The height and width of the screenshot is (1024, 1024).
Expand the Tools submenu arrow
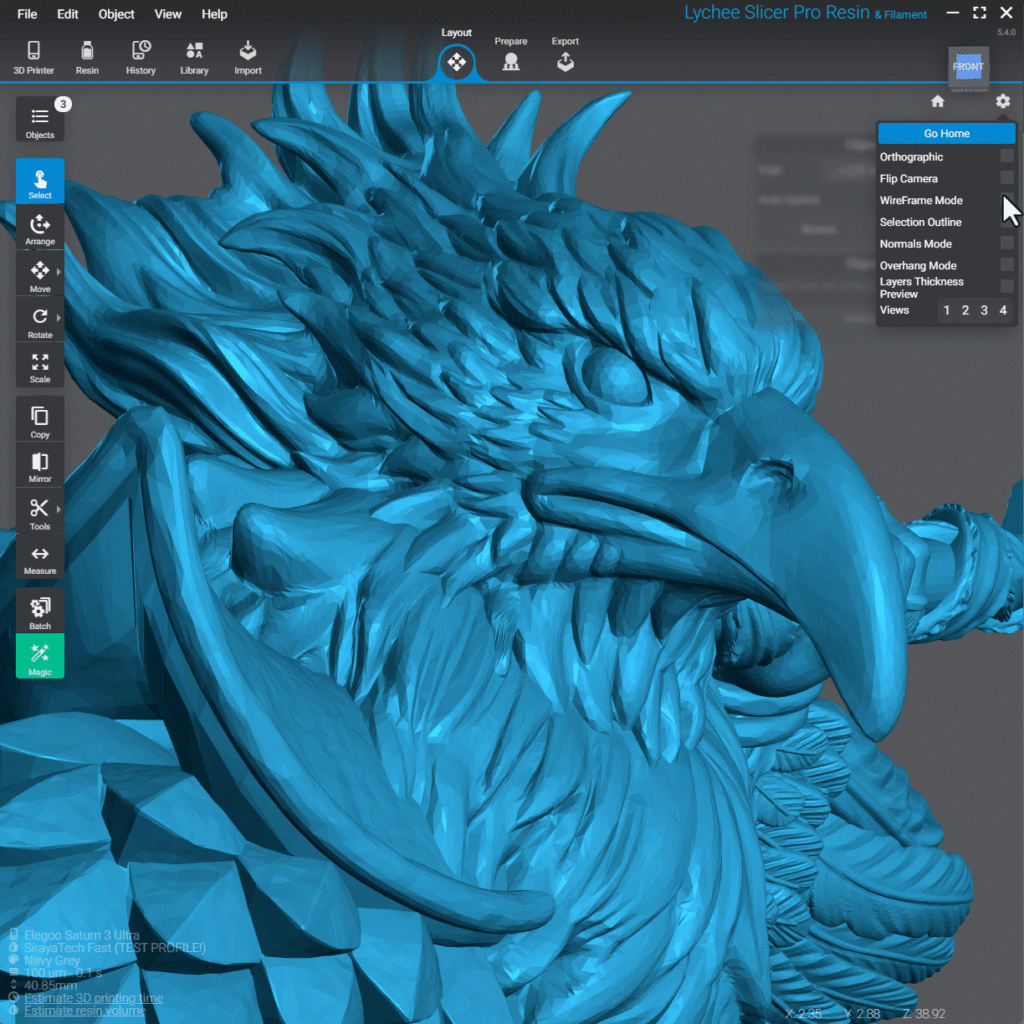click(59, 510)
